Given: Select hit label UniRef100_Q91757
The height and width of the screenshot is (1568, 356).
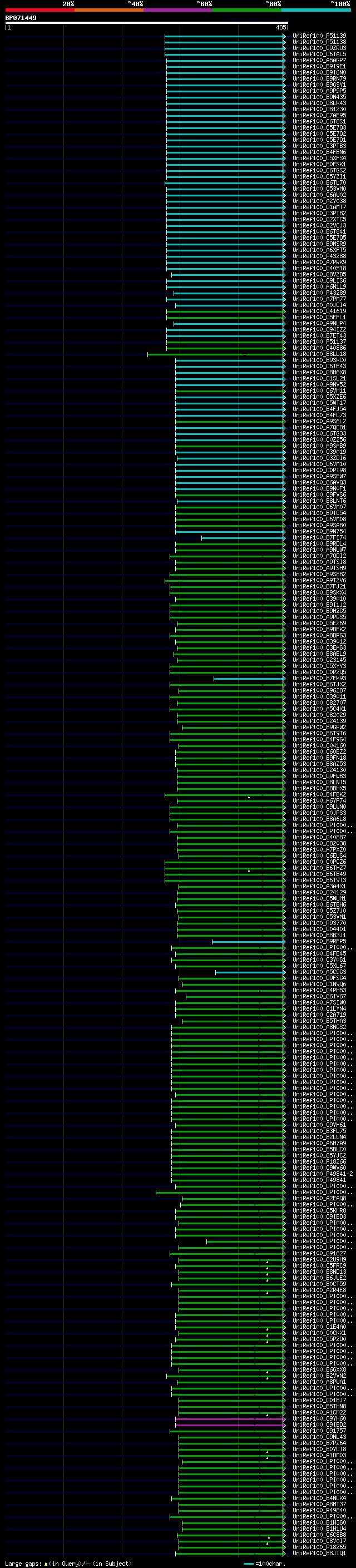Looking at the screenshot, I should 319,1431.
